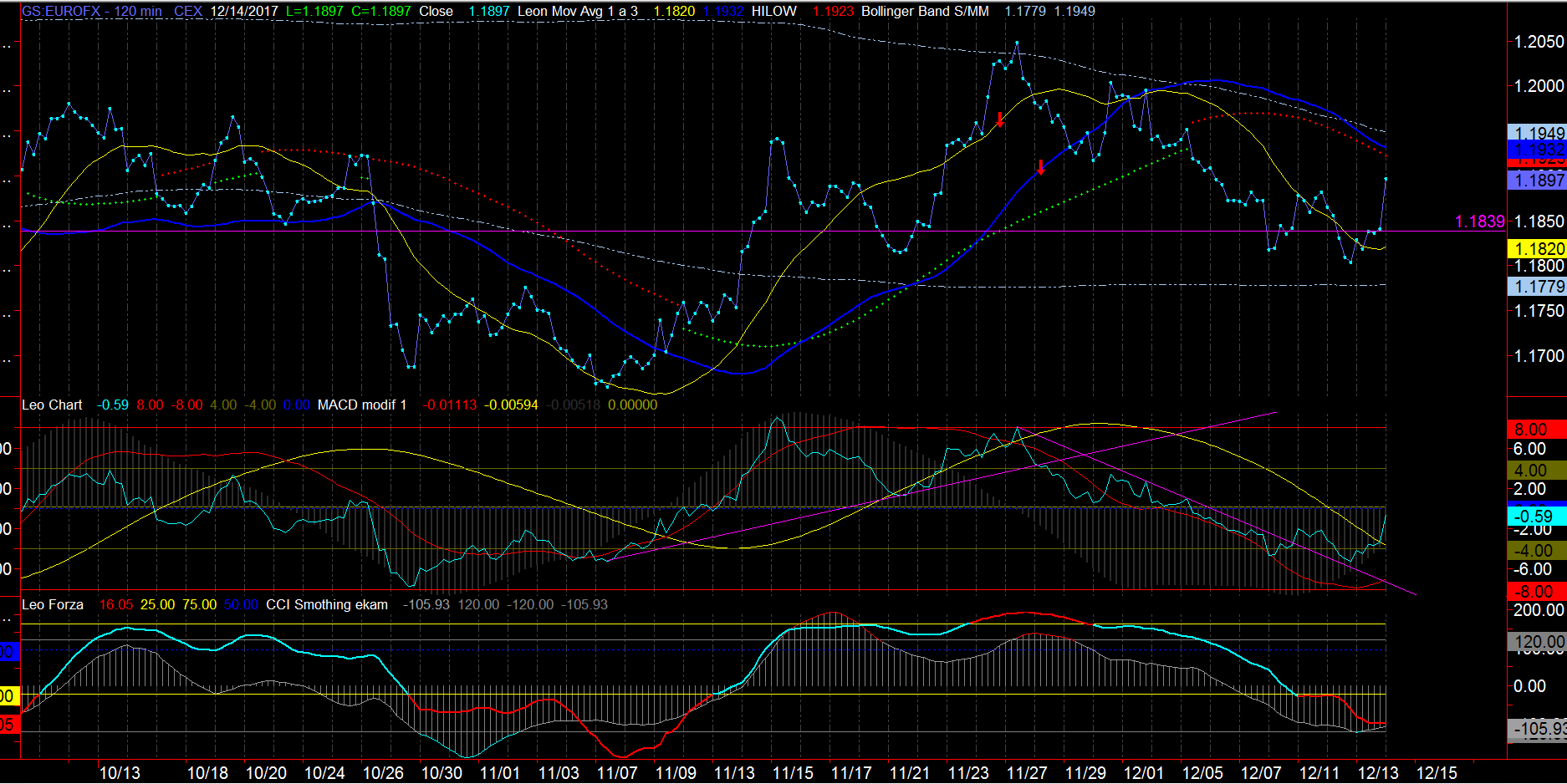Click the 10/13 date on the time axis
Image resolution: width=1567 pixels, height=784 pixels.
pyautogui.click(x=120, y=773)
